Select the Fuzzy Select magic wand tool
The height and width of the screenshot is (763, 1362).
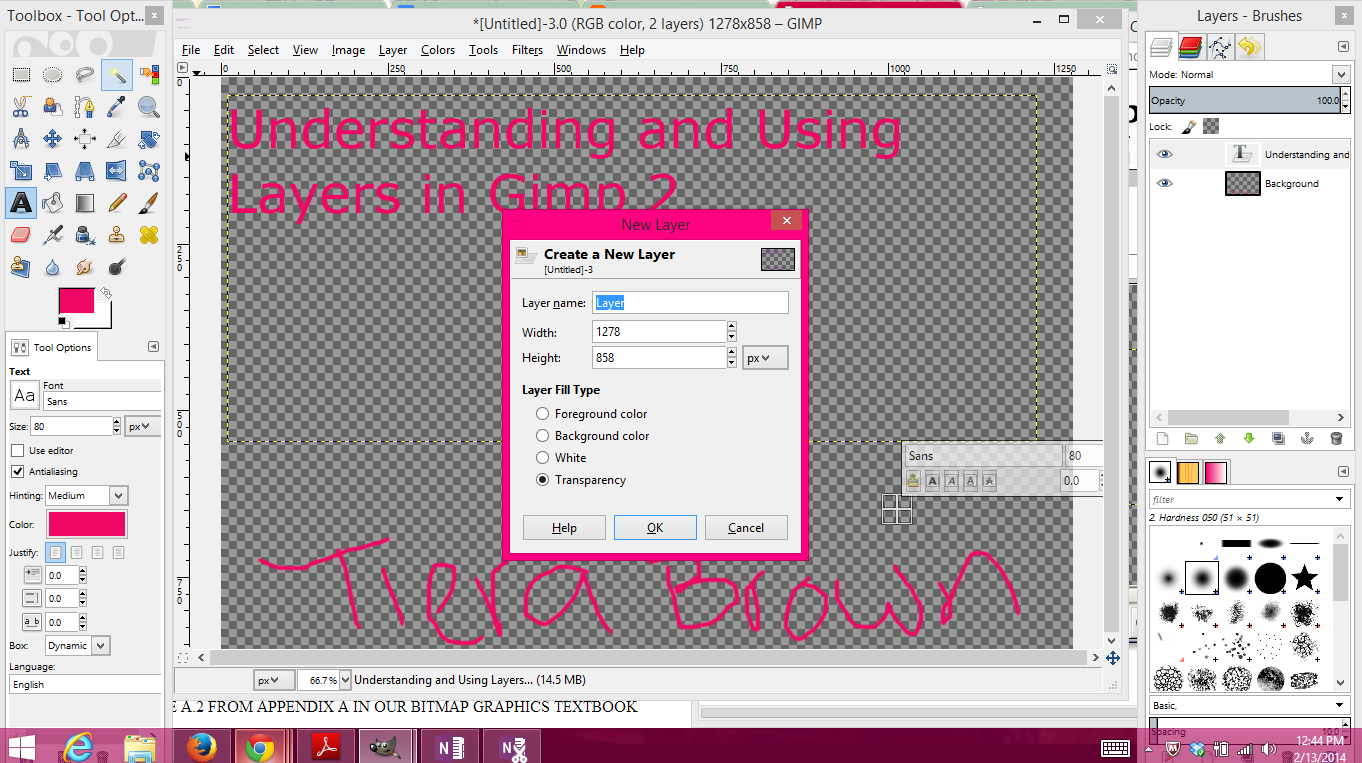[x=117, y=74]
